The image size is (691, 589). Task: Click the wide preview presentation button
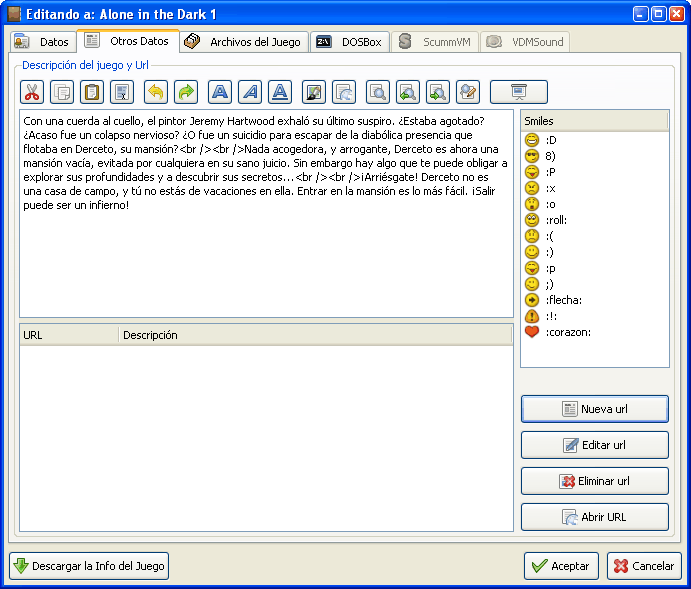pos(519,92)
